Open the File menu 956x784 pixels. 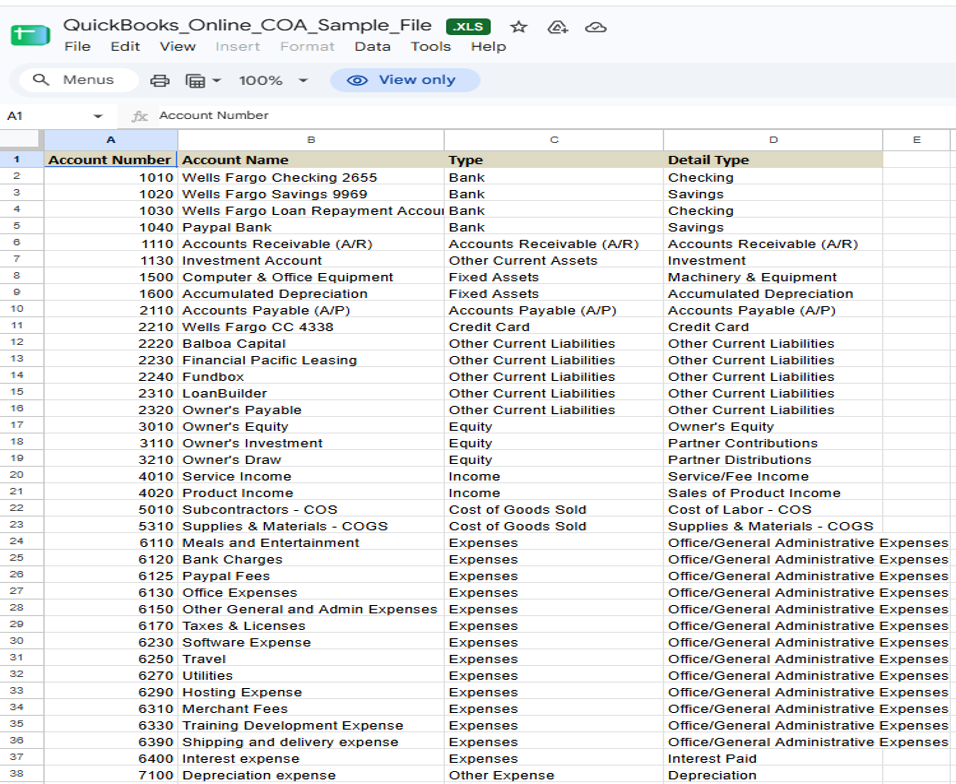[x=77, y=46]
